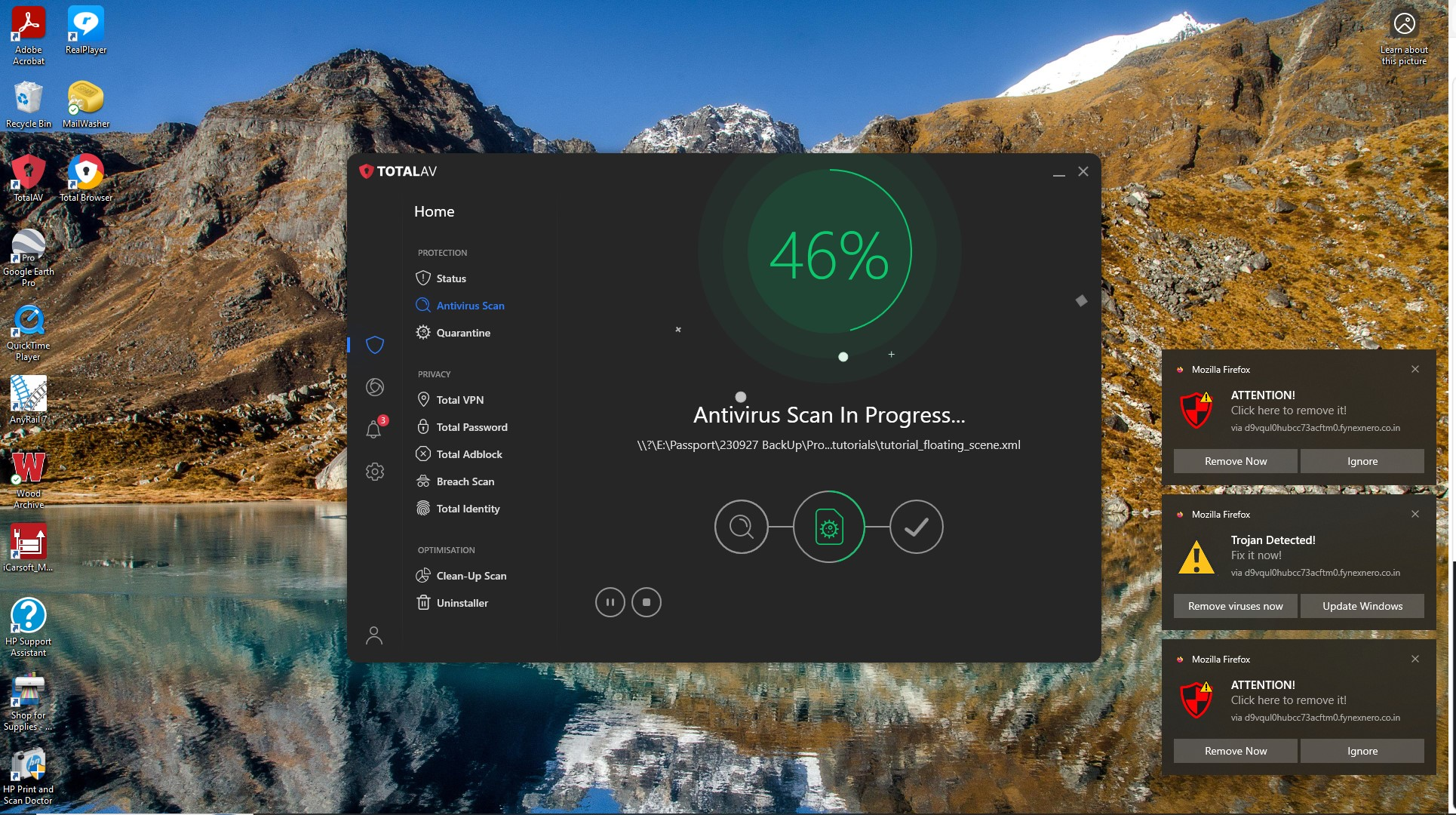The width and height of the screenshot is (1456, 815).
Task: Open HP Support Assistant desktop shortcut
Action: (x=29, y=628)
